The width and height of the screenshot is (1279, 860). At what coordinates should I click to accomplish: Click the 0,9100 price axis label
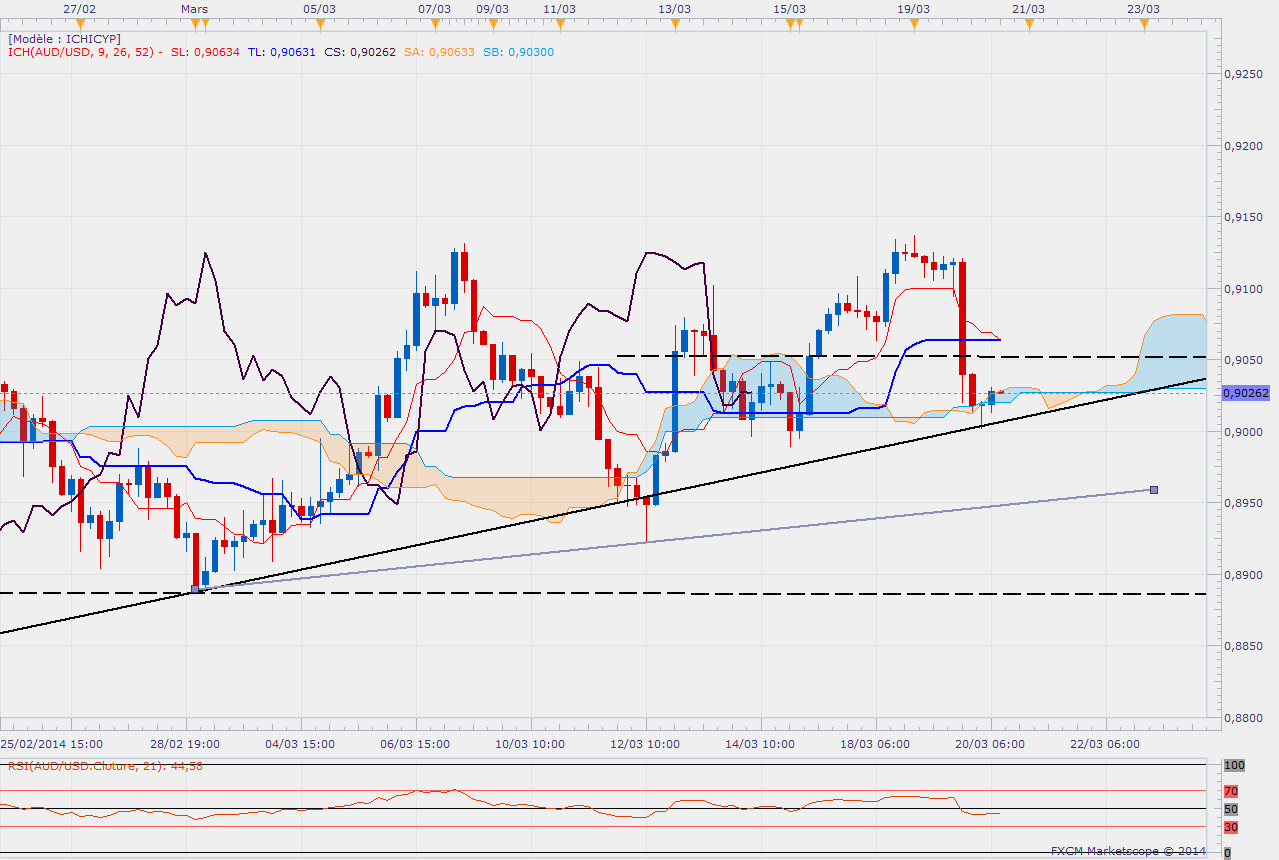tap(1245, 289)
